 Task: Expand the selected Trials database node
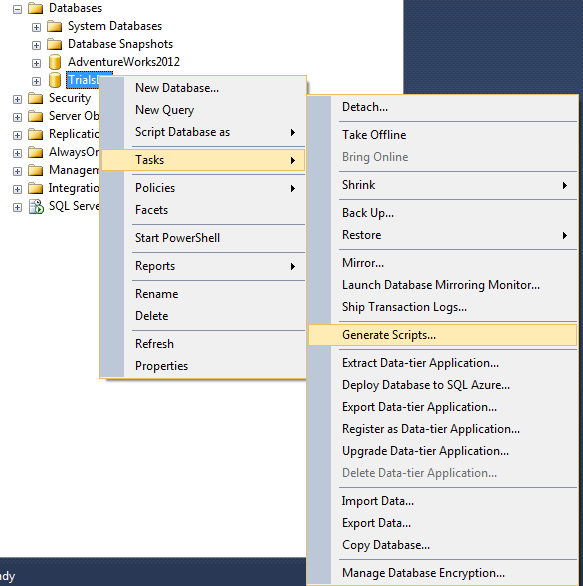pos(36,81)
